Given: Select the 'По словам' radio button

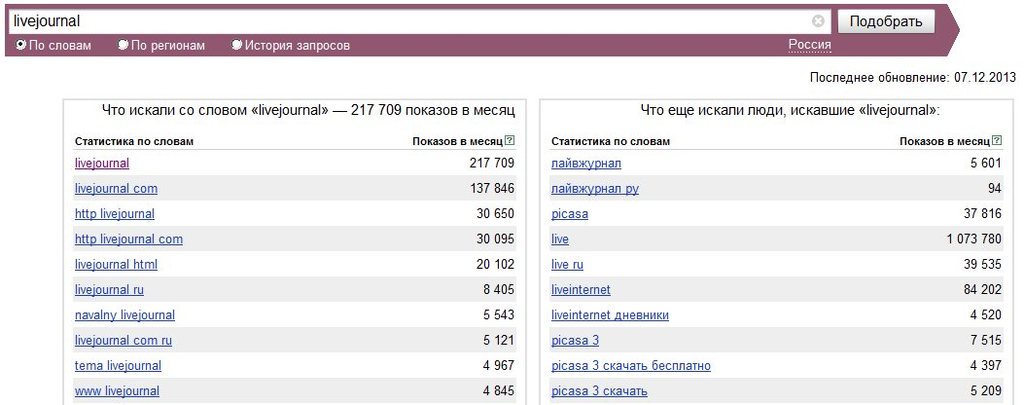Looking at the screenshot, I should click(21, 45).
